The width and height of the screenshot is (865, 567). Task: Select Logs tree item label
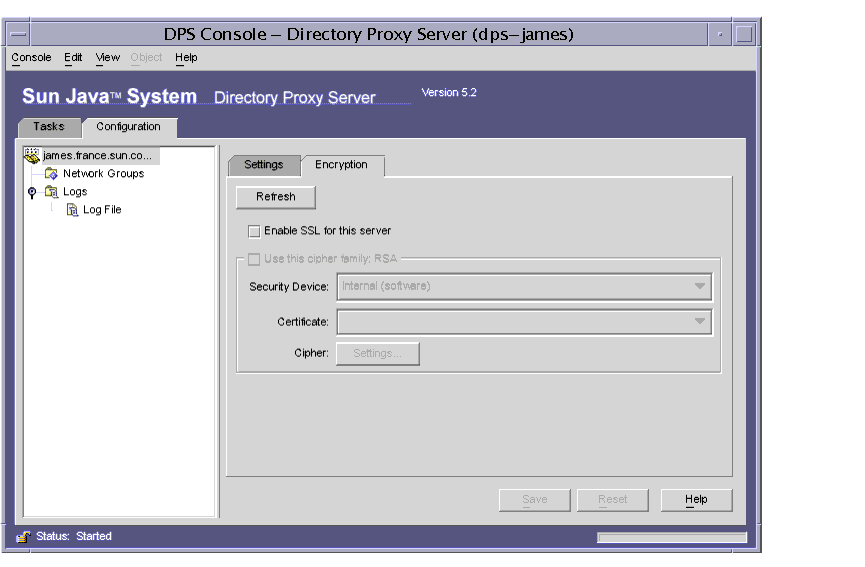(x=75, y=192)
